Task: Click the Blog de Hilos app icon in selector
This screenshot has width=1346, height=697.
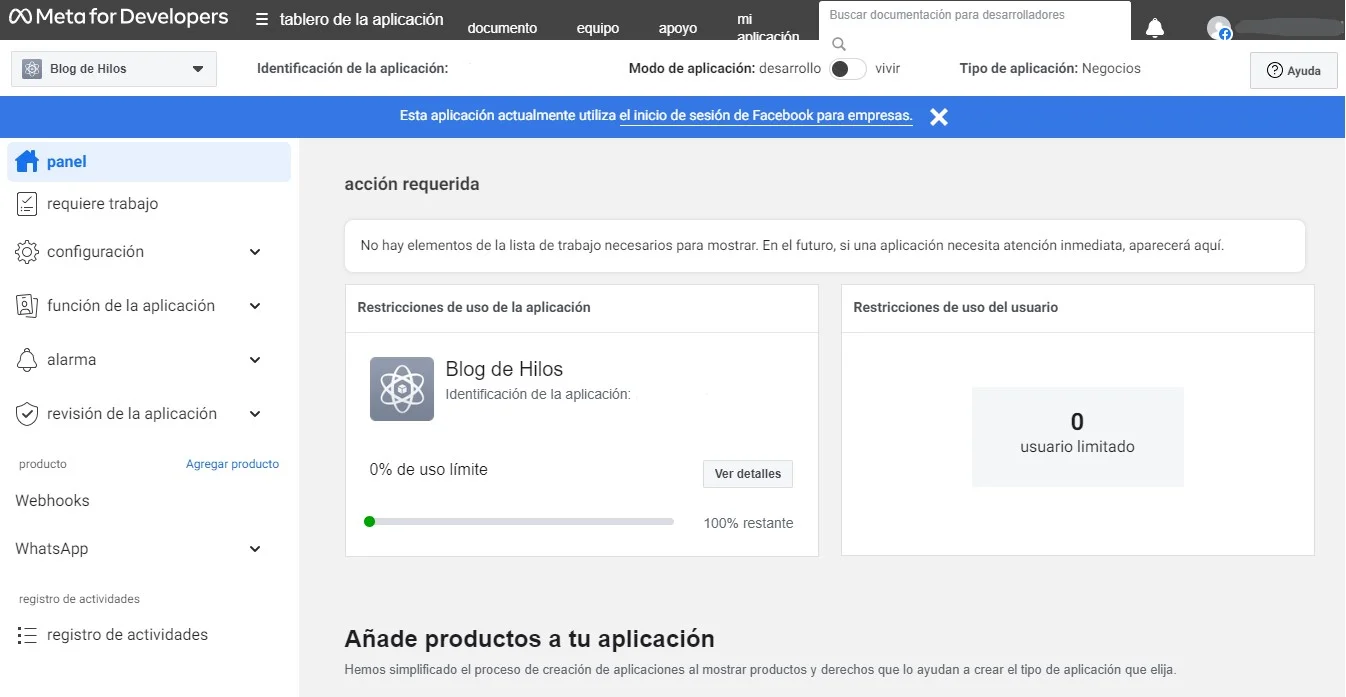Action: click(x=32, y=69)
